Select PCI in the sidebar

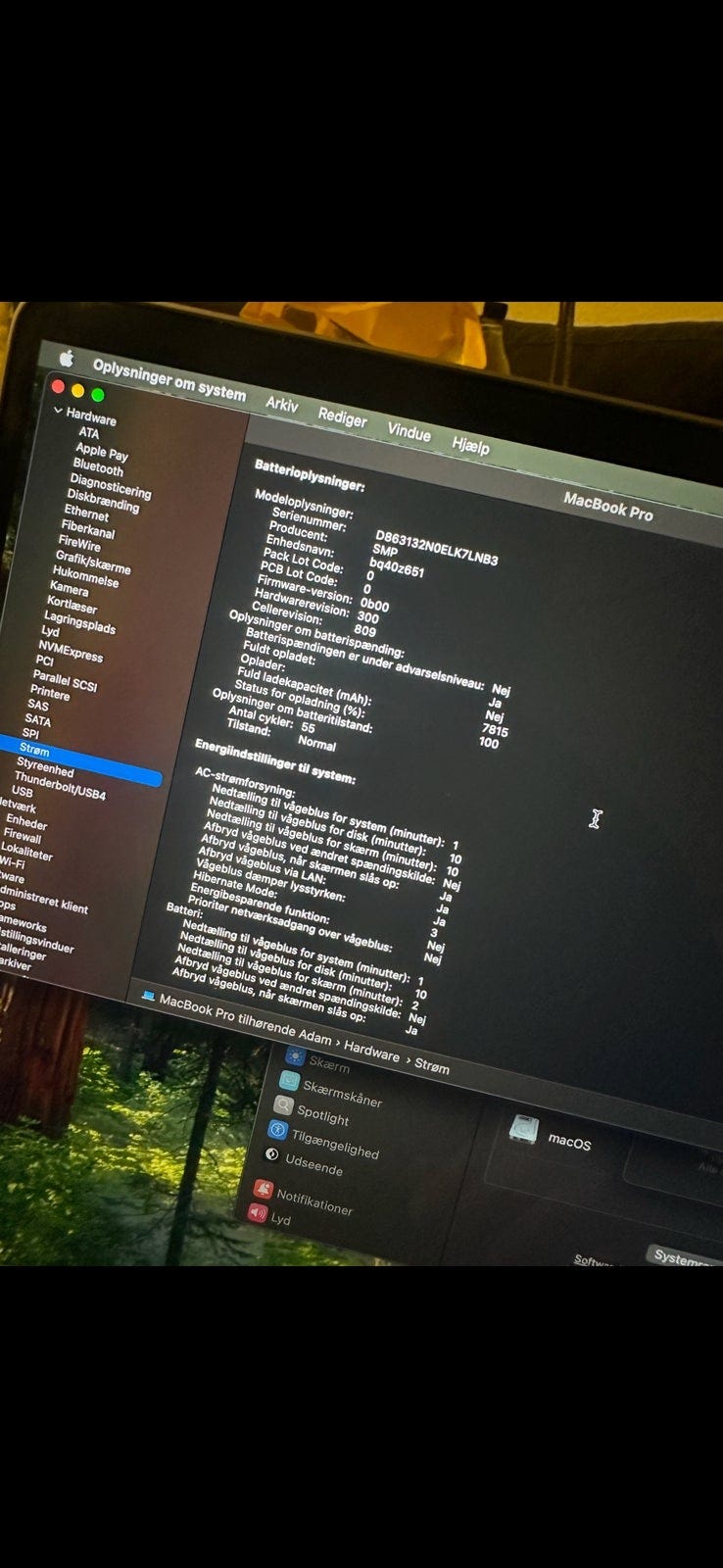tap(44, 661)
